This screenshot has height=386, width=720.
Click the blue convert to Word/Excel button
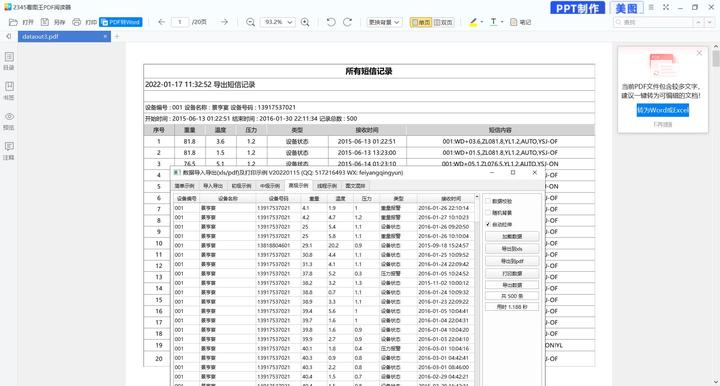(x=662, y=111)
